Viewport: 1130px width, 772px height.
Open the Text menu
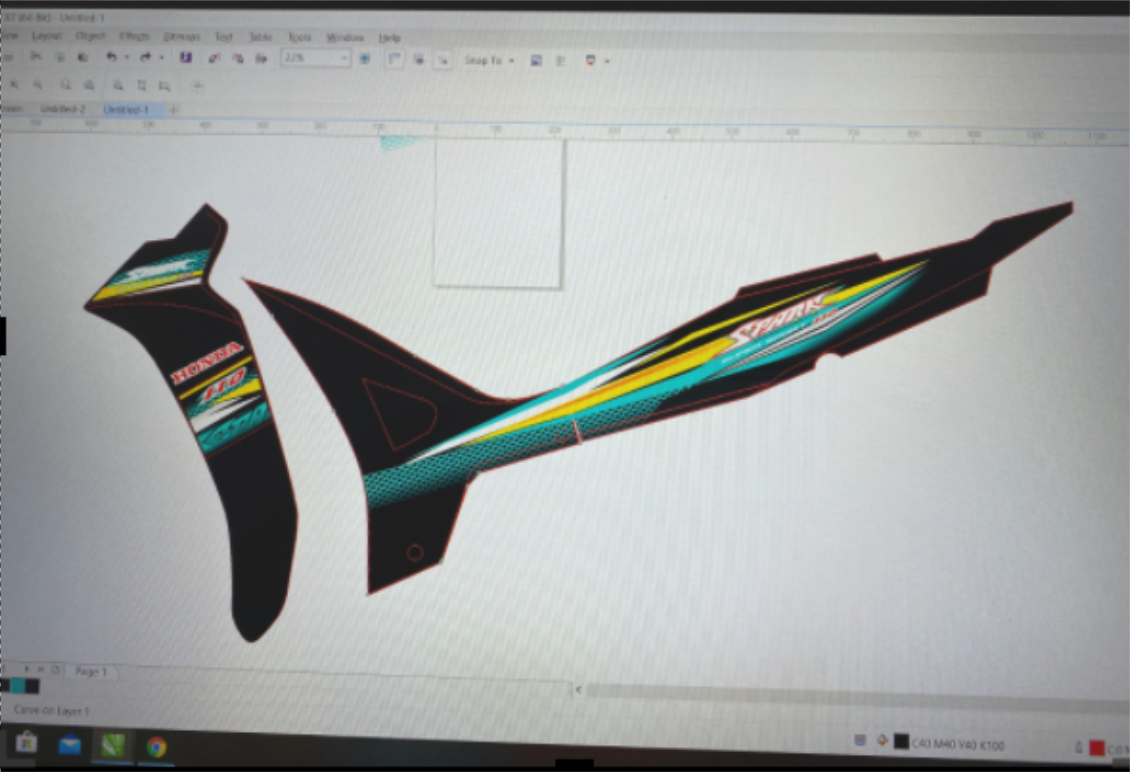point(223,37)
